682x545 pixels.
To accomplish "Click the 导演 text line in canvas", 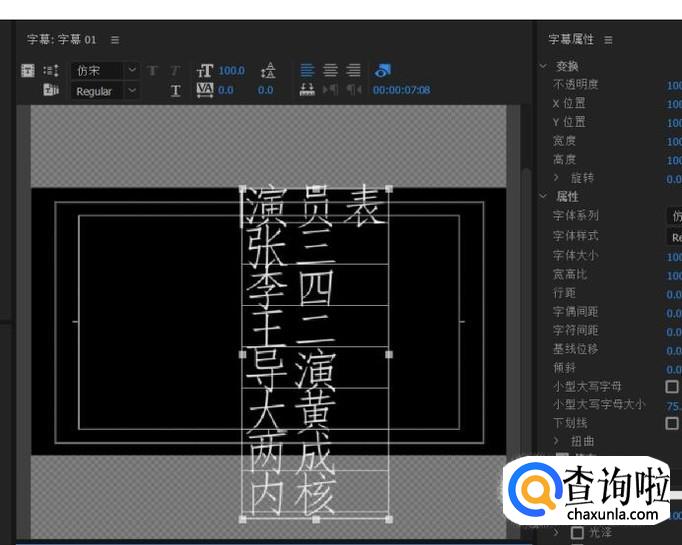I will pos(291,369).
